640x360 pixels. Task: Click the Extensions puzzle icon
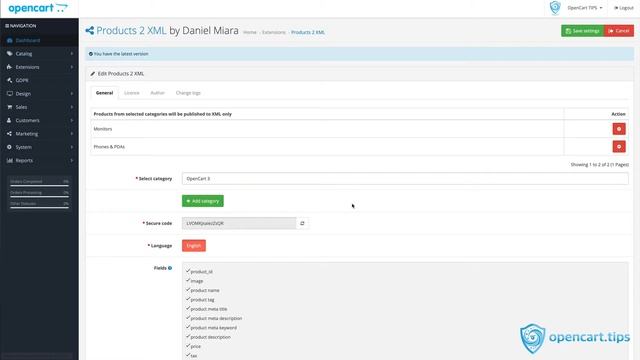pos(9,67)
